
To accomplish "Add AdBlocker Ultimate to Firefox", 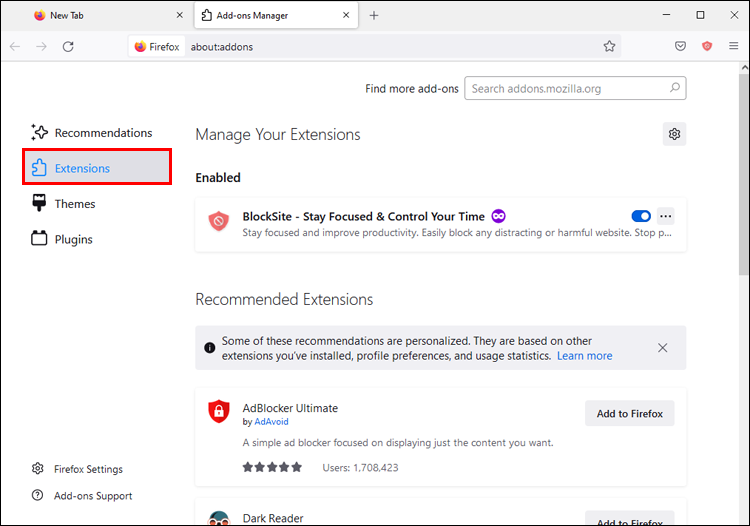I will (x=630, y=414).
